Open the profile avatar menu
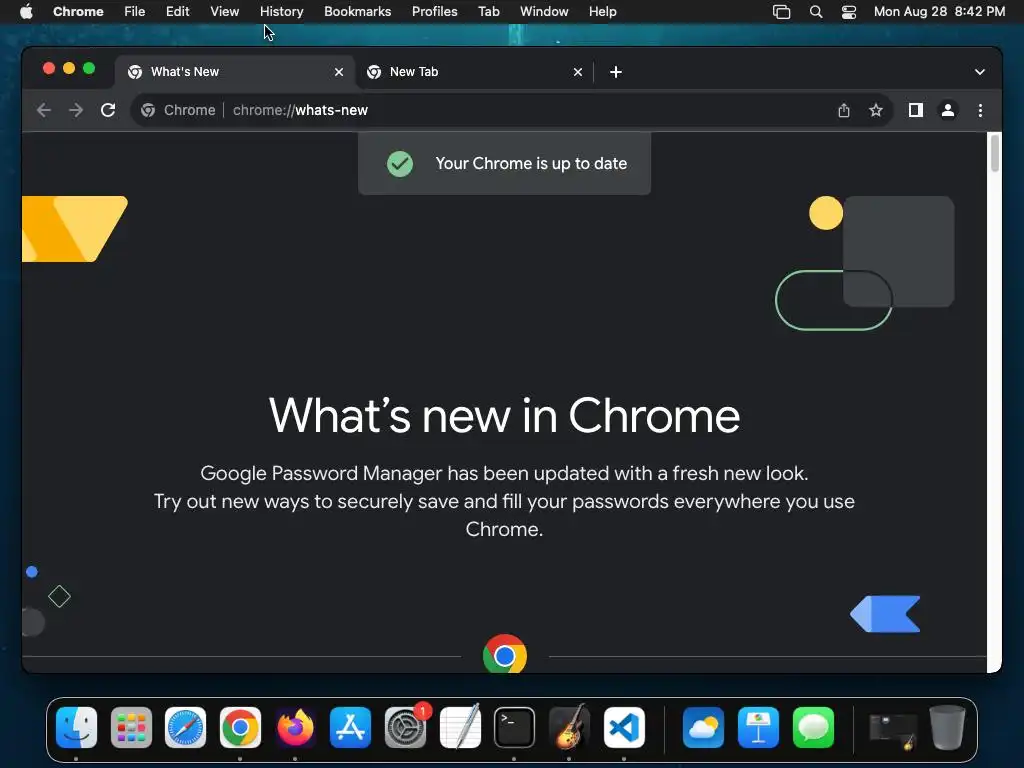 [948, 110]
